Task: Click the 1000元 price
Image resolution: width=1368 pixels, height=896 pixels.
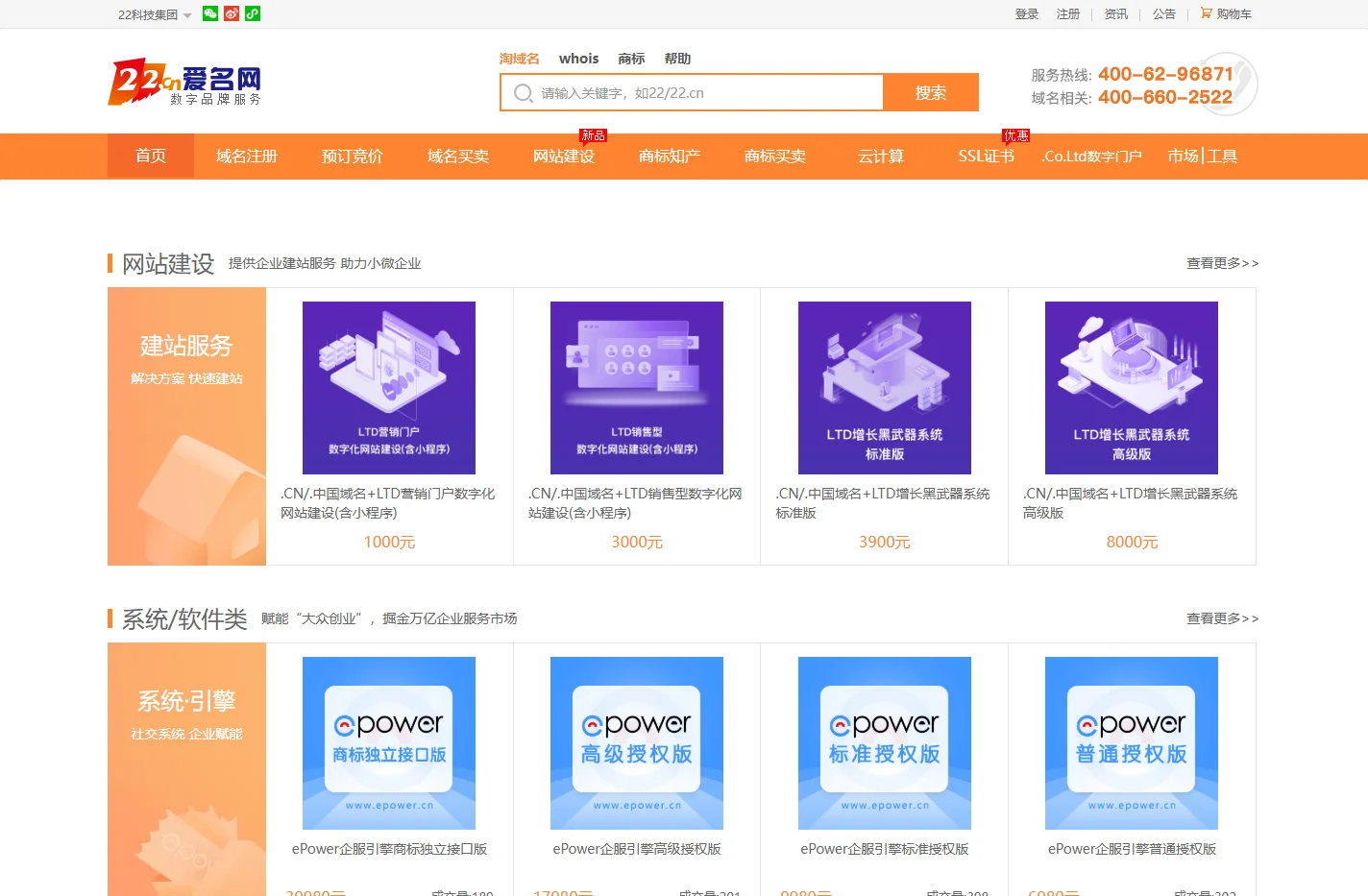Action: pos(389,543)
